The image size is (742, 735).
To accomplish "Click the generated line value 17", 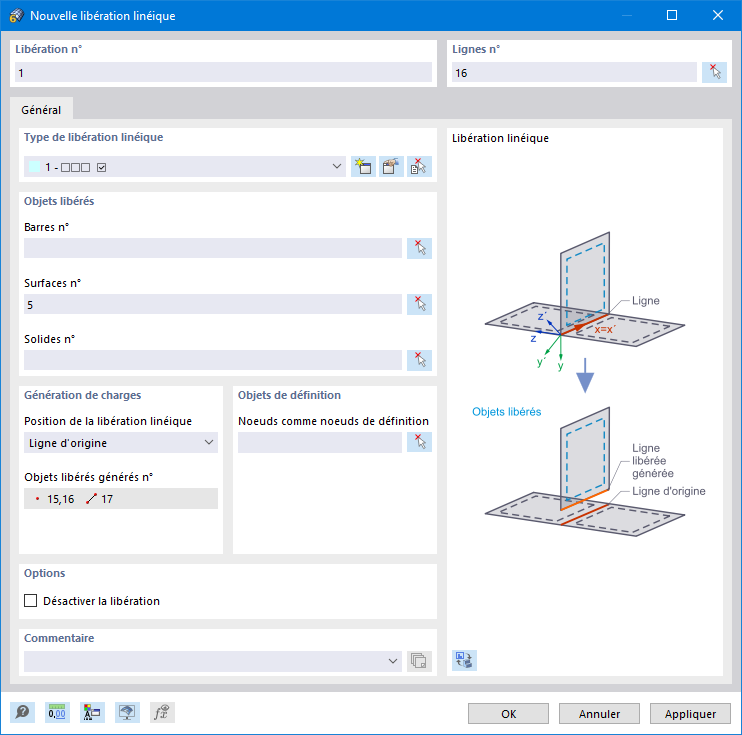I will (107, 499).
